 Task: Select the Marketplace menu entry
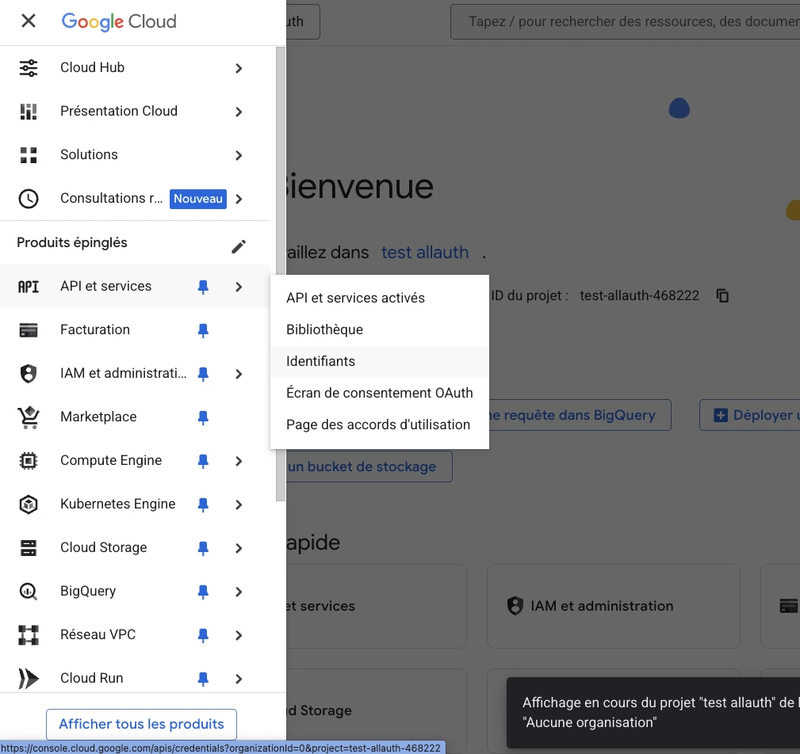135,417
